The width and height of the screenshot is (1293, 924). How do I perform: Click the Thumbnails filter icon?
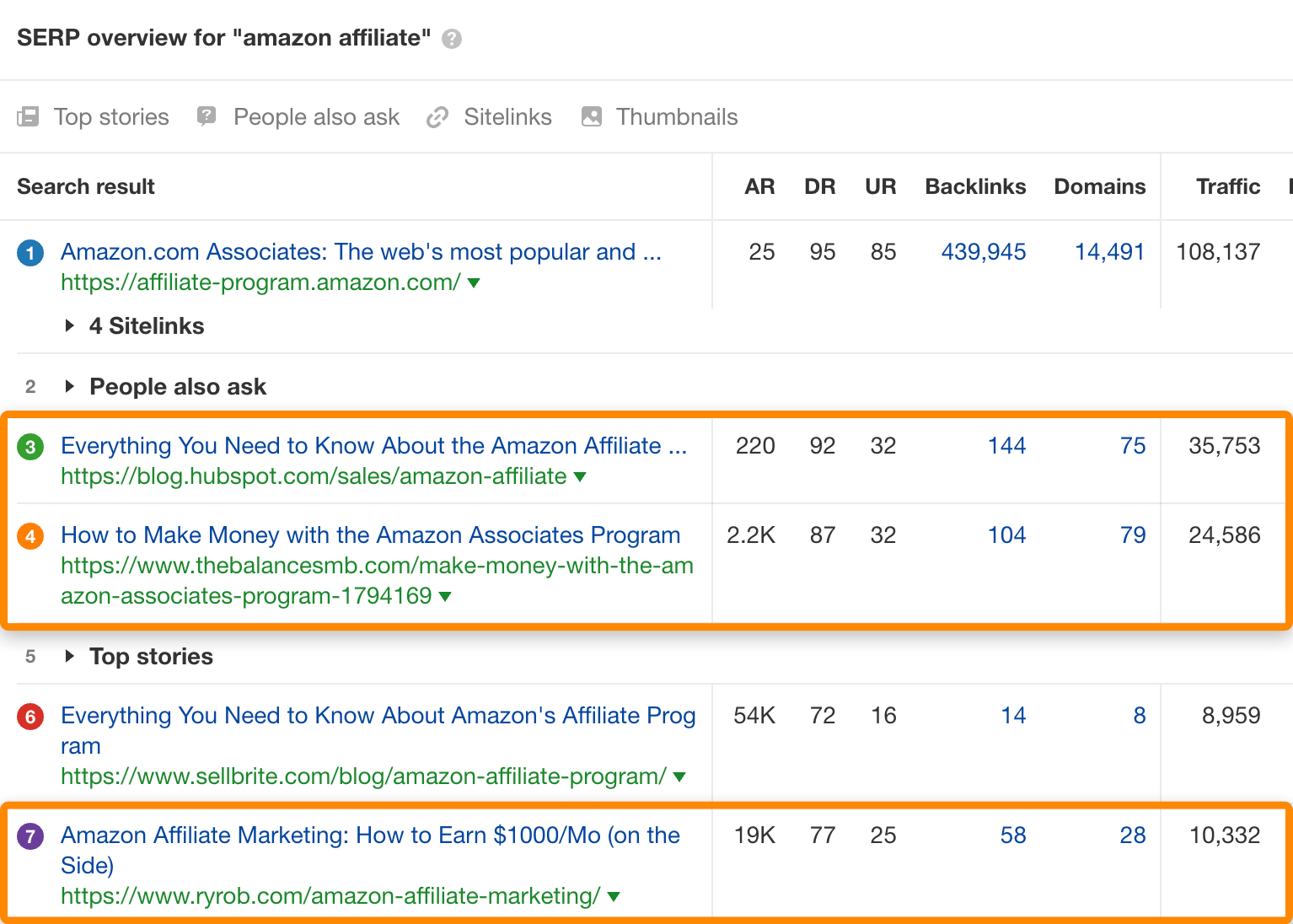[591, 116]
